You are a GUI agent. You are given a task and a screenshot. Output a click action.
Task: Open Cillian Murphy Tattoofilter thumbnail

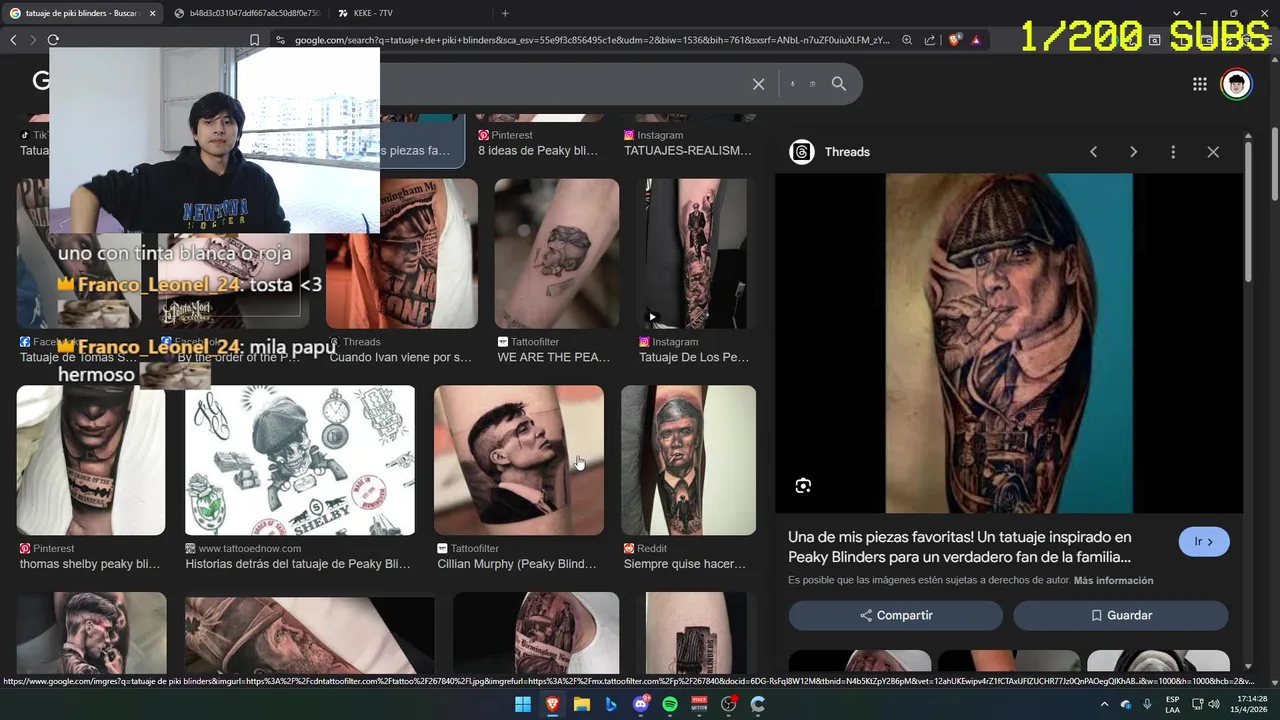pos(519,460)
